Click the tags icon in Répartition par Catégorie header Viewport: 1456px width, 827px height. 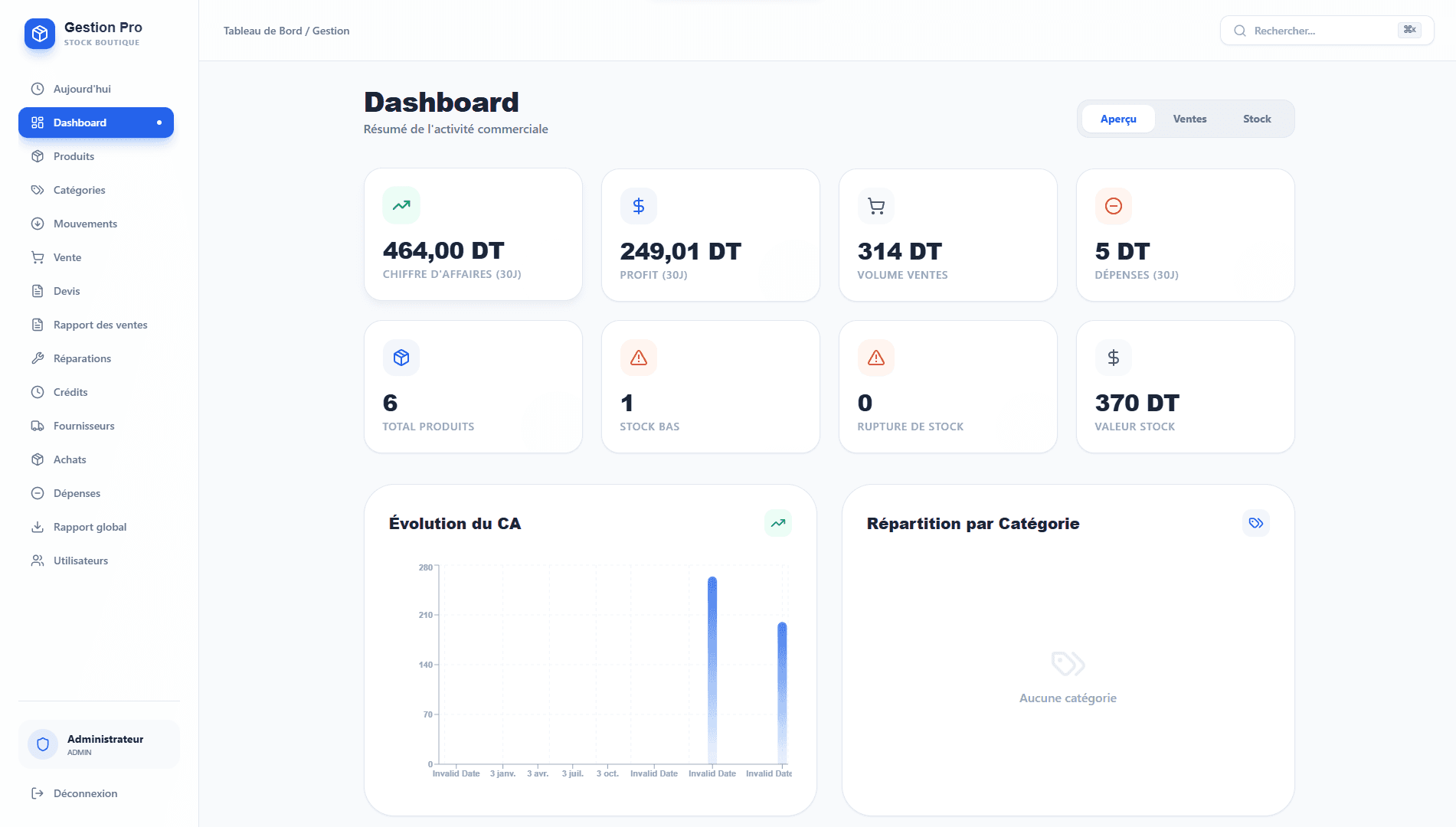(1256, 523)
